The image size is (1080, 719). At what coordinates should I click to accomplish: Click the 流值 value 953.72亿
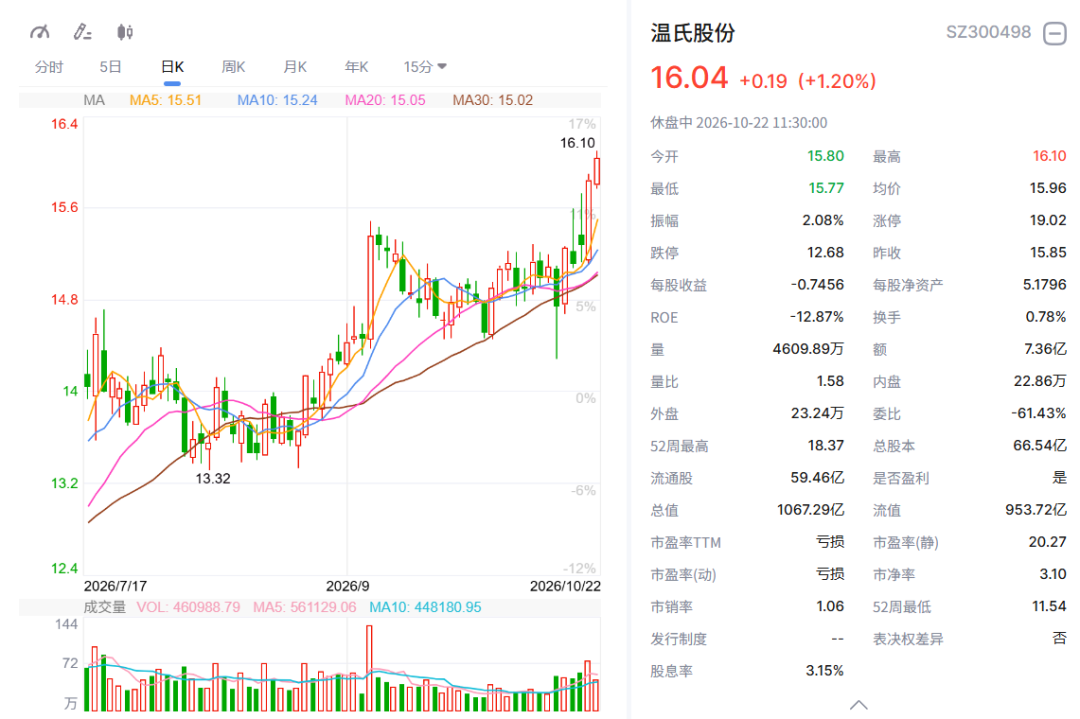tap(1036, 510)
